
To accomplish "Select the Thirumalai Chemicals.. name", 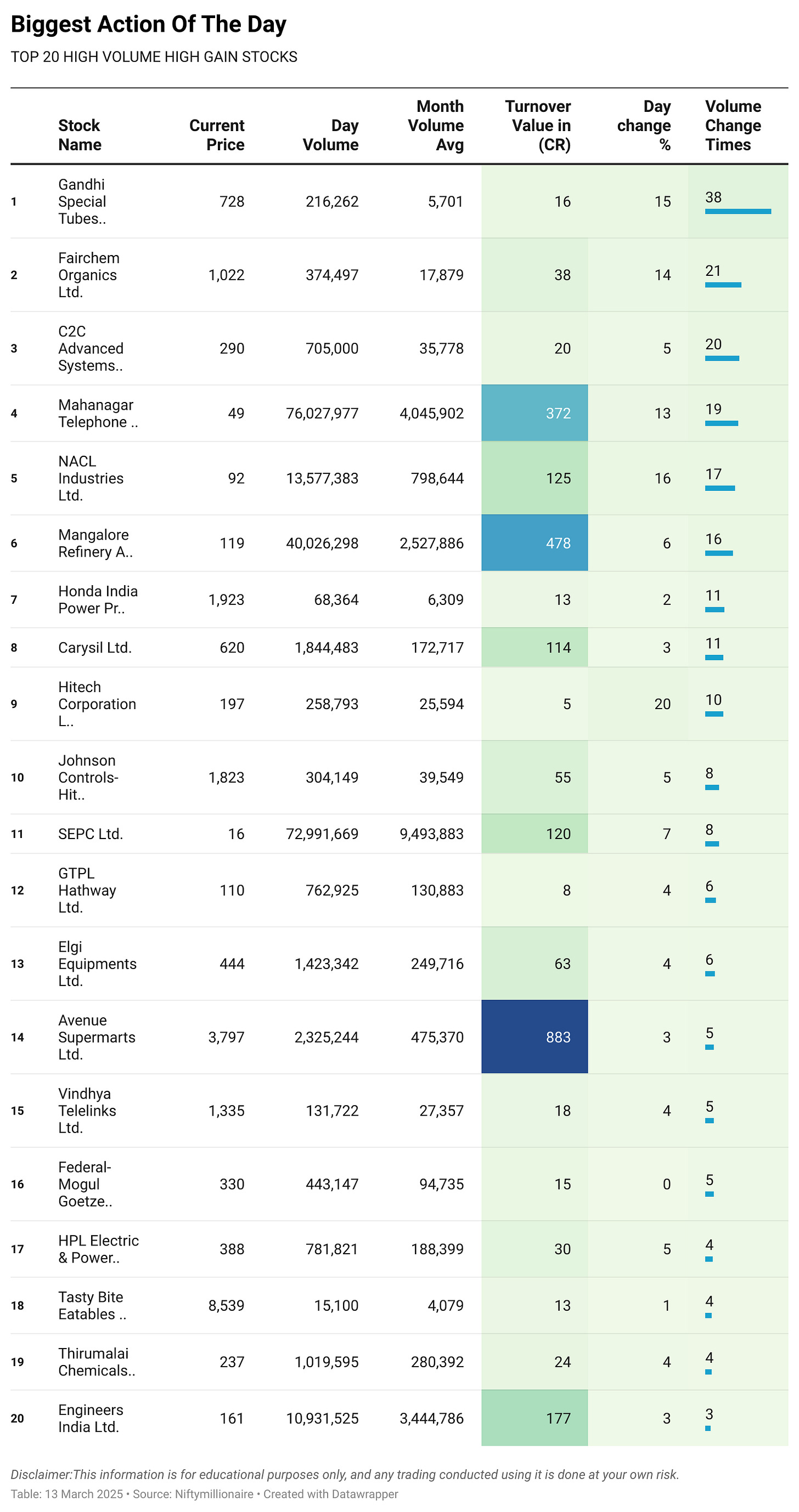I will pyautogui.click(x=97, y=1361).
